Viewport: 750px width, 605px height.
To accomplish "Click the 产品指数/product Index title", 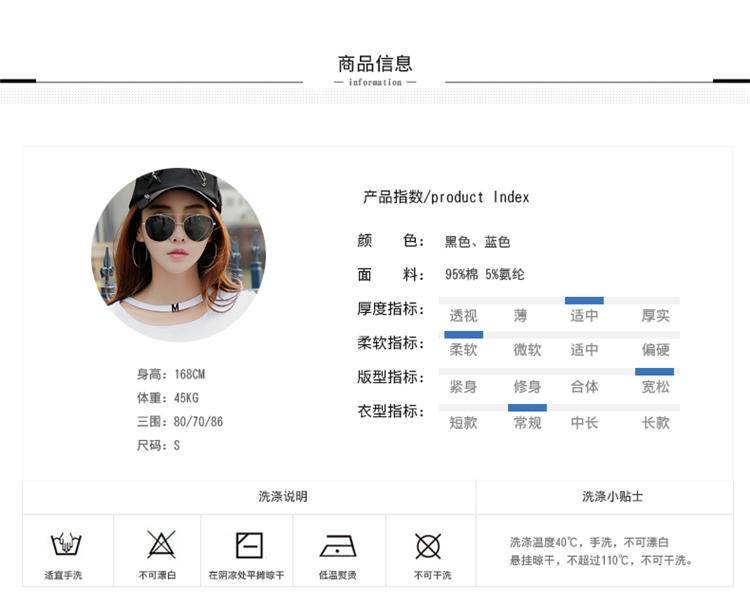I will click(x=446, y=197).
